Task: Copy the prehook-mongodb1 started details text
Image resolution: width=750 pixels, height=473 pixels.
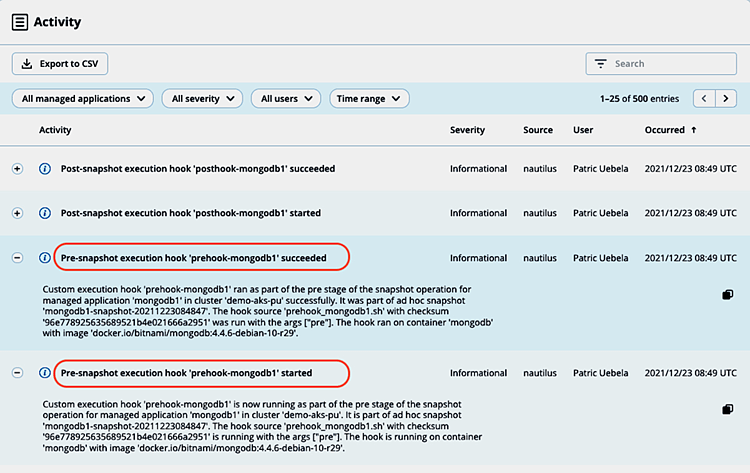Action: tap(727, 410)
